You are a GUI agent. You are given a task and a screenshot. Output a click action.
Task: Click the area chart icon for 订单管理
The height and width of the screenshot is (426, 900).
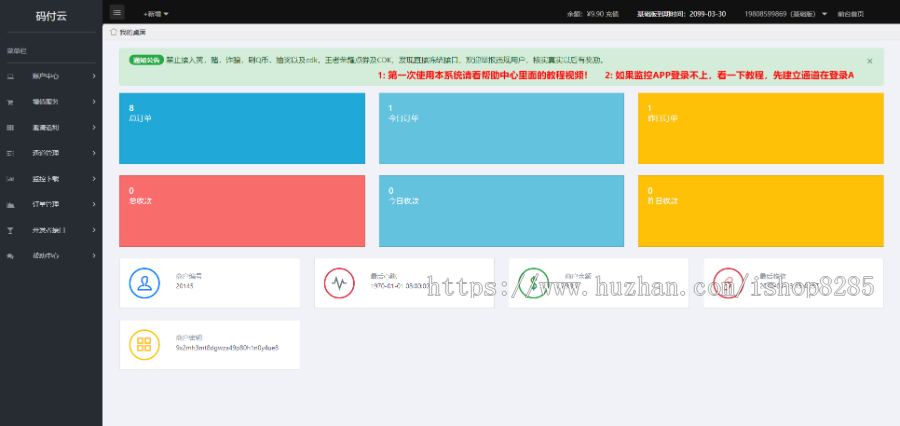click(x=10, y=204)
